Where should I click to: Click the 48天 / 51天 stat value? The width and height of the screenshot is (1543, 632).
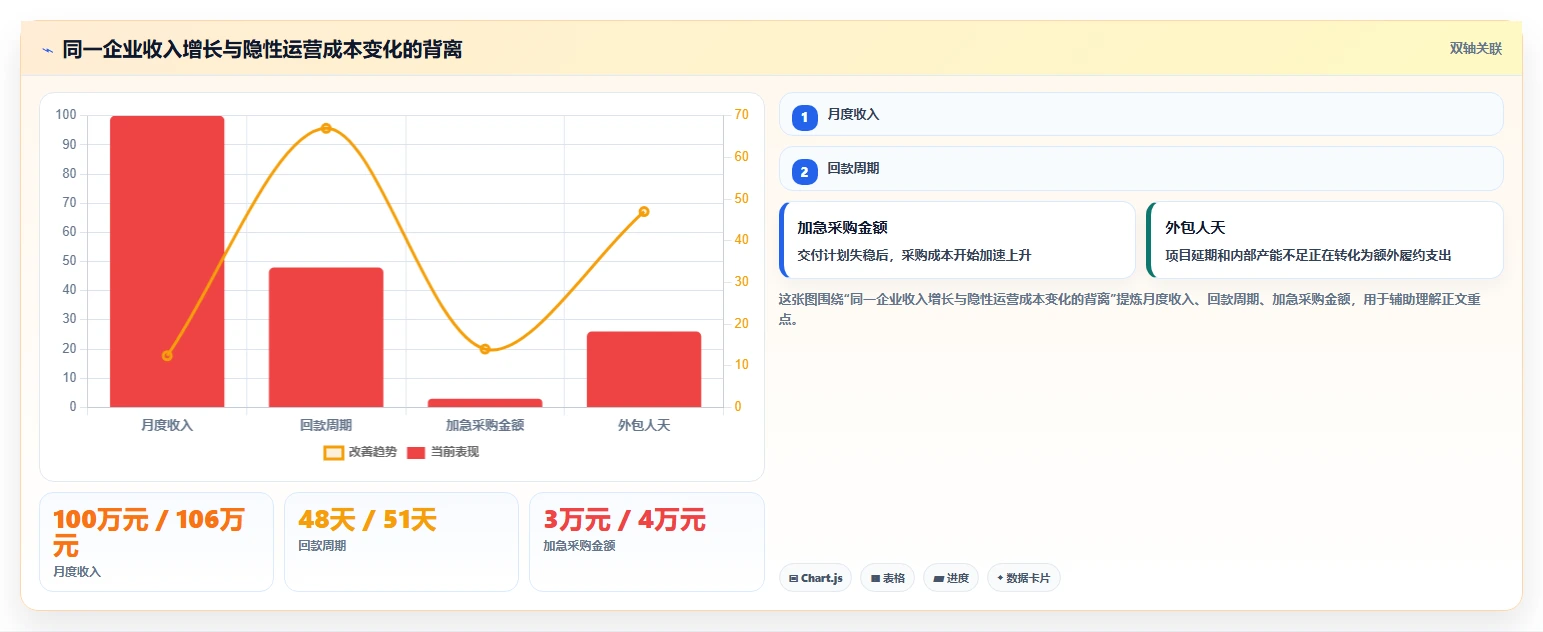(x=367, y=520)
